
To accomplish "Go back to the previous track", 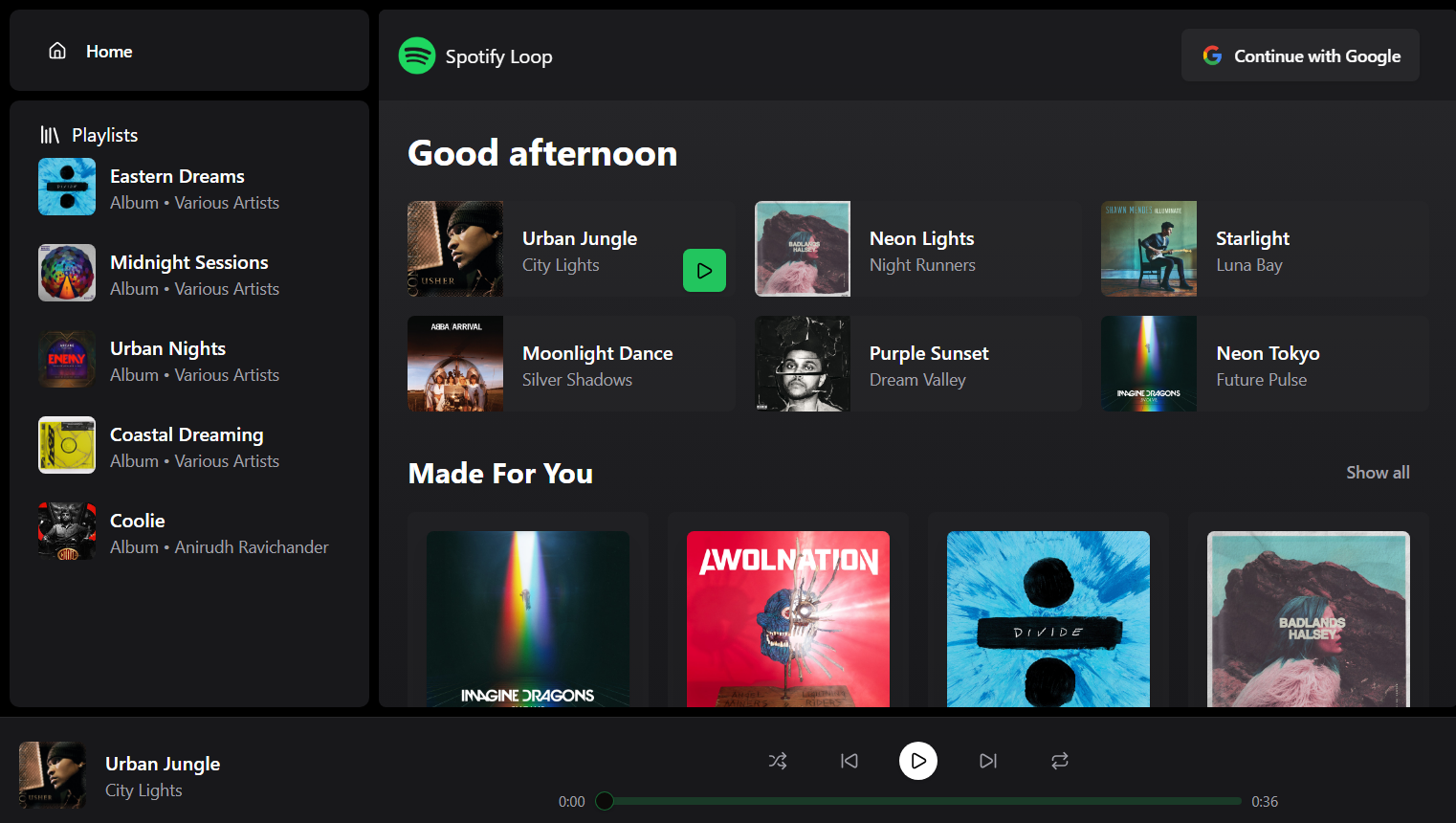I will pos(849,761).
